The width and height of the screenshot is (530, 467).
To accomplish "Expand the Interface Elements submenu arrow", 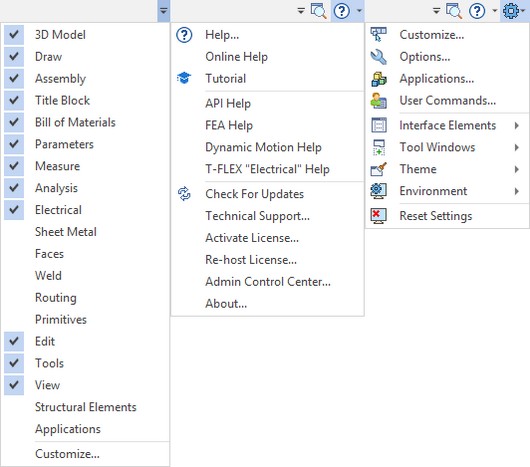I will pos(516,125).
